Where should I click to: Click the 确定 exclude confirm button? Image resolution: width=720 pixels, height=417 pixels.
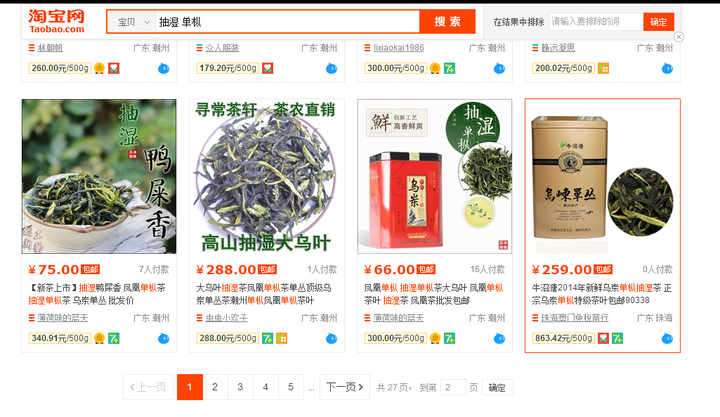658,22
